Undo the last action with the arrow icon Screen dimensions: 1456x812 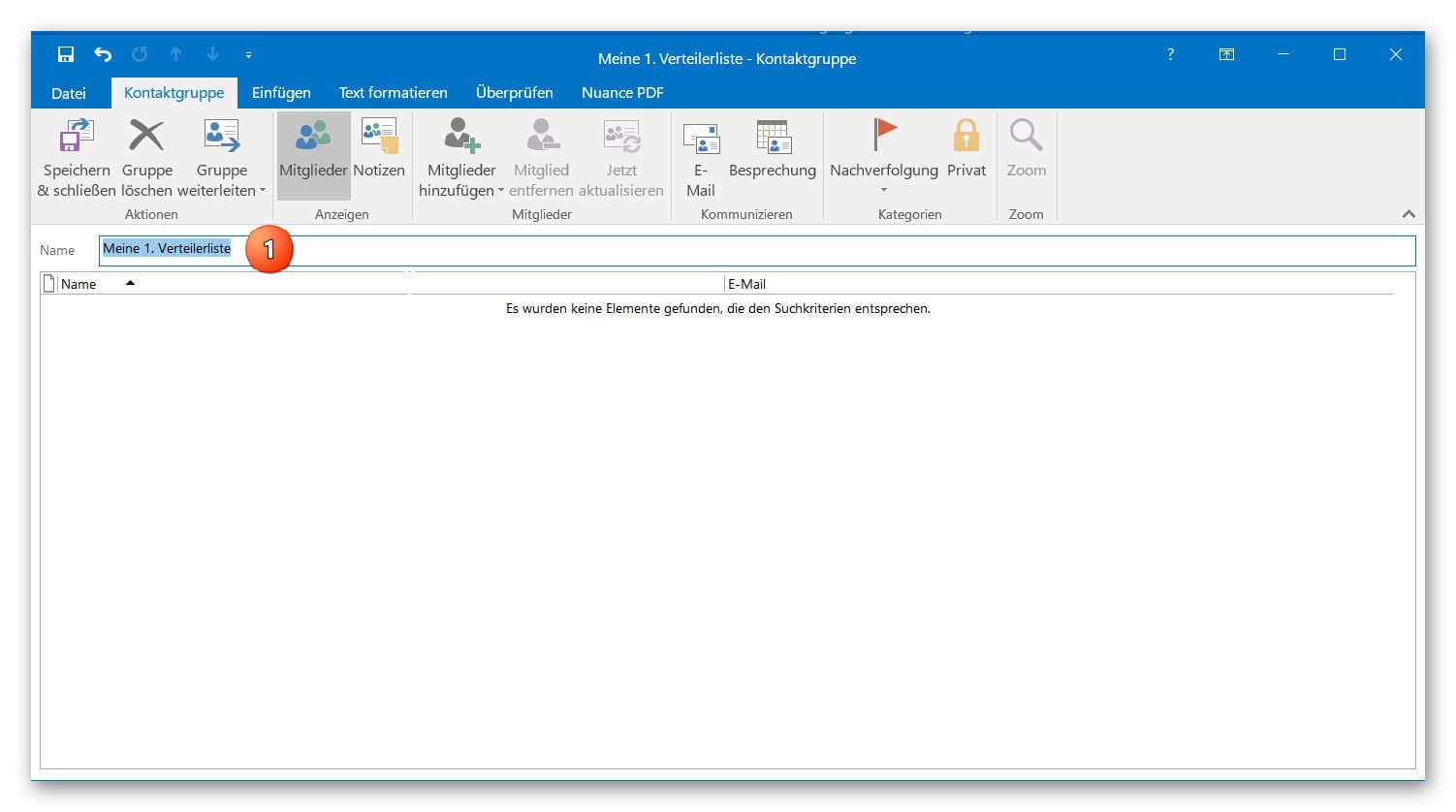(103, 54)
